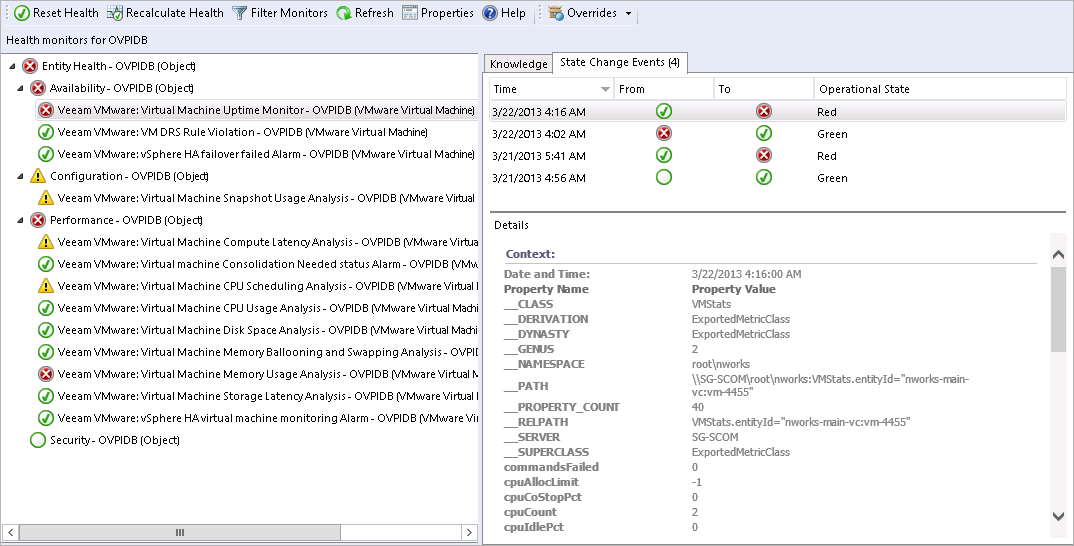Click the SG-SCOM server value
The height and width of the screenshot is (546, 1074).
pyautogui.click(x=715, y=437)
